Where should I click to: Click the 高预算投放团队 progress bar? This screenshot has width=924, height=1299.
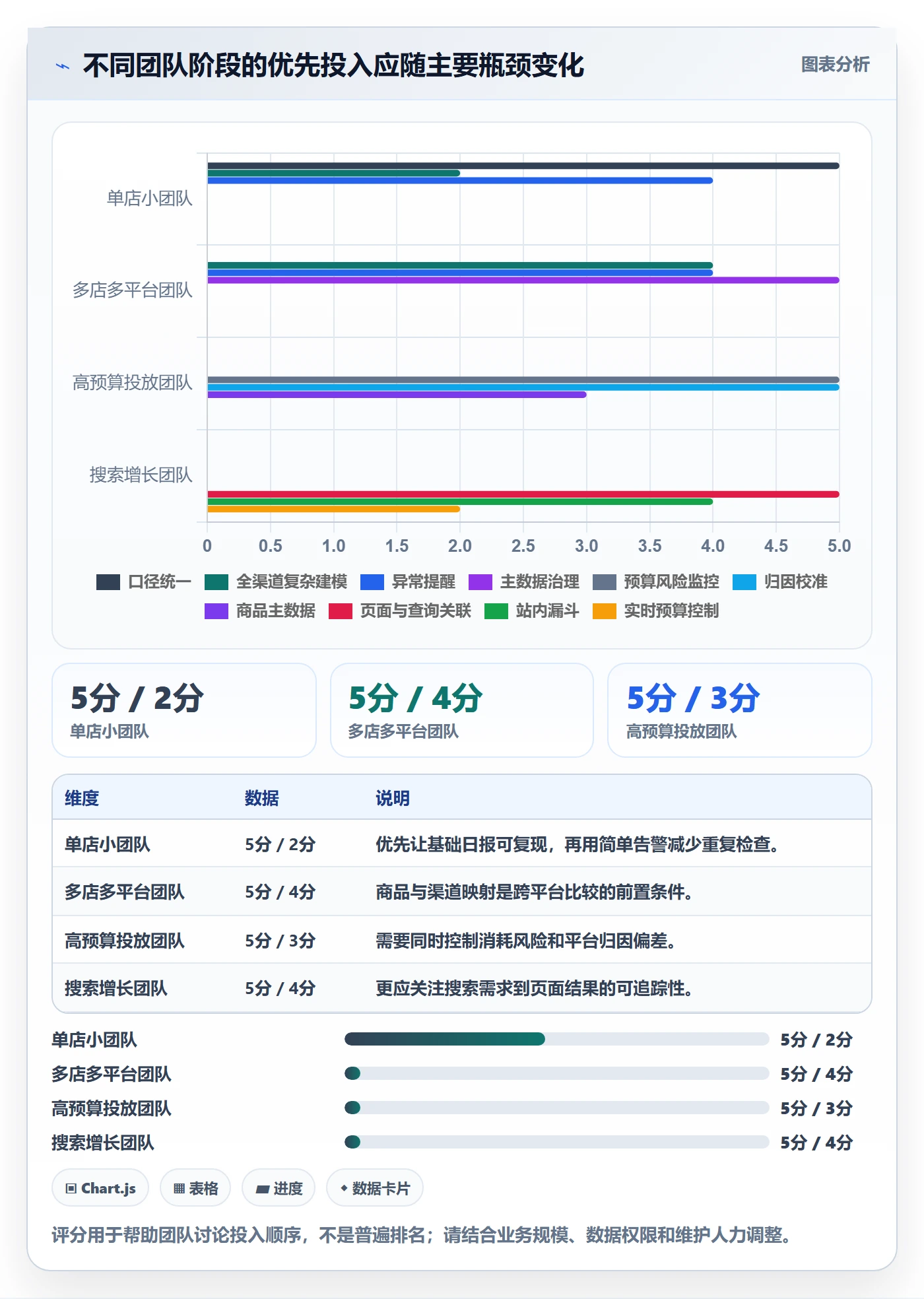(x=557, y=1108)
